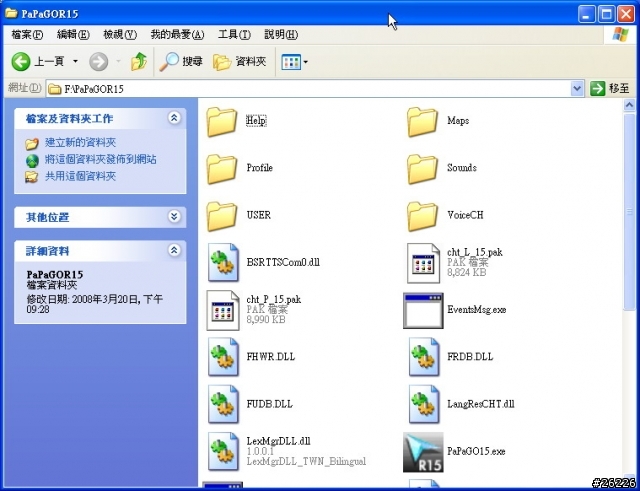Select the EventsMsg.exe program icon
The width and height of the screenshot is (640, 491).
(x=423, y=310)
